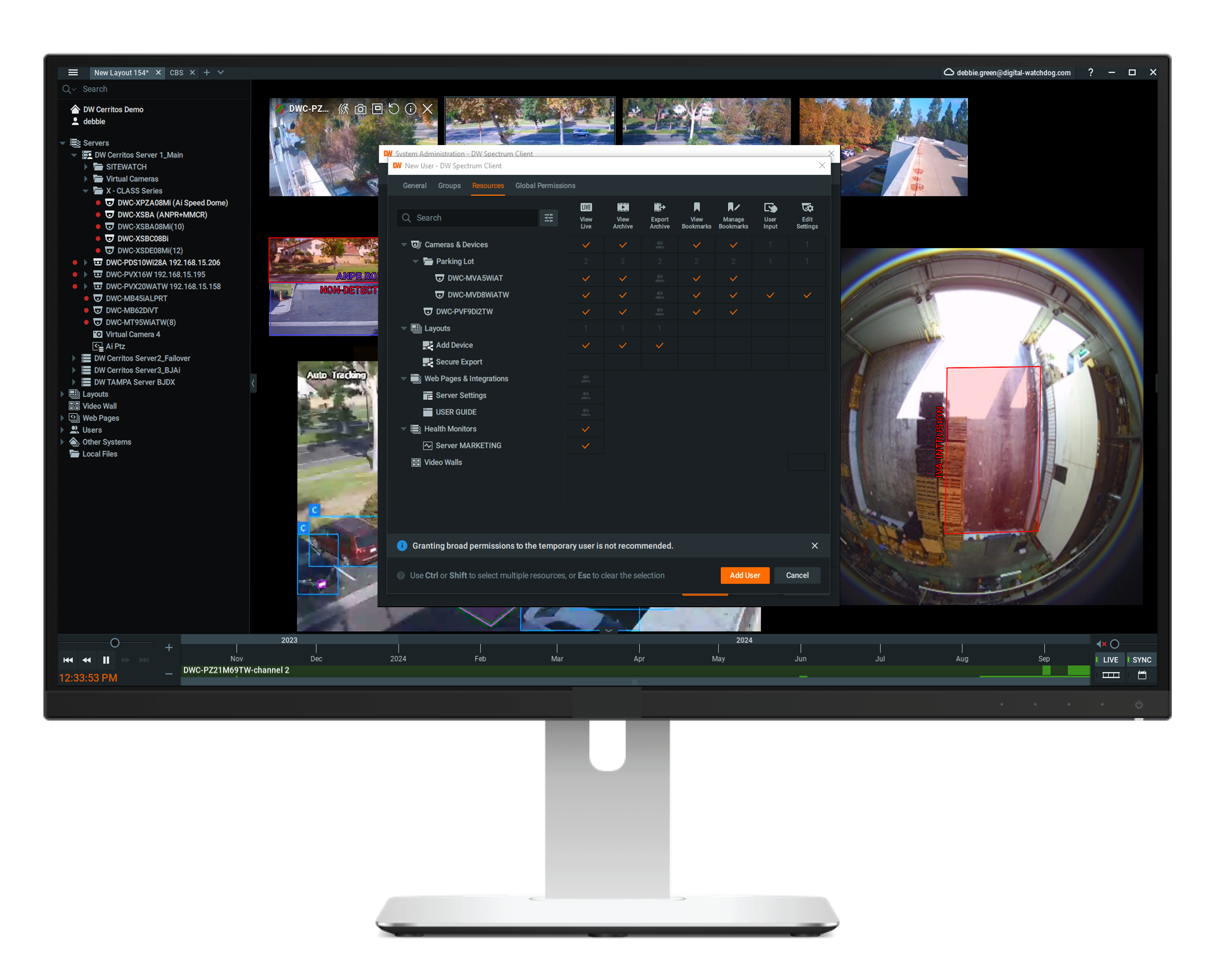Image resolution: width=1218 pixels, height=980 pixels.
Task: Switch to the Groups tab
Action: click(449, 186)
